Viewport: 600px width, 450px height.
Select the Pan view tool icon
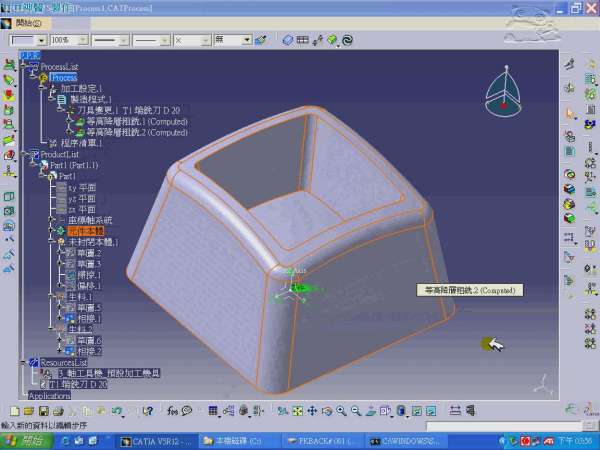point(313,411)
